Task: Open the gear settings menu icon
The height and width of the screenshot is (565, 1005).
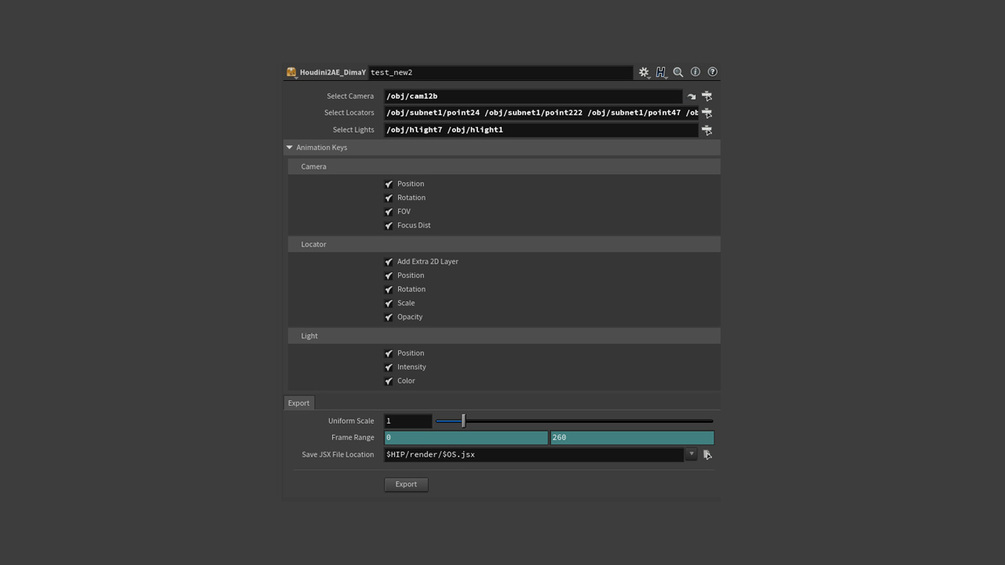Action: pos(644,72)
